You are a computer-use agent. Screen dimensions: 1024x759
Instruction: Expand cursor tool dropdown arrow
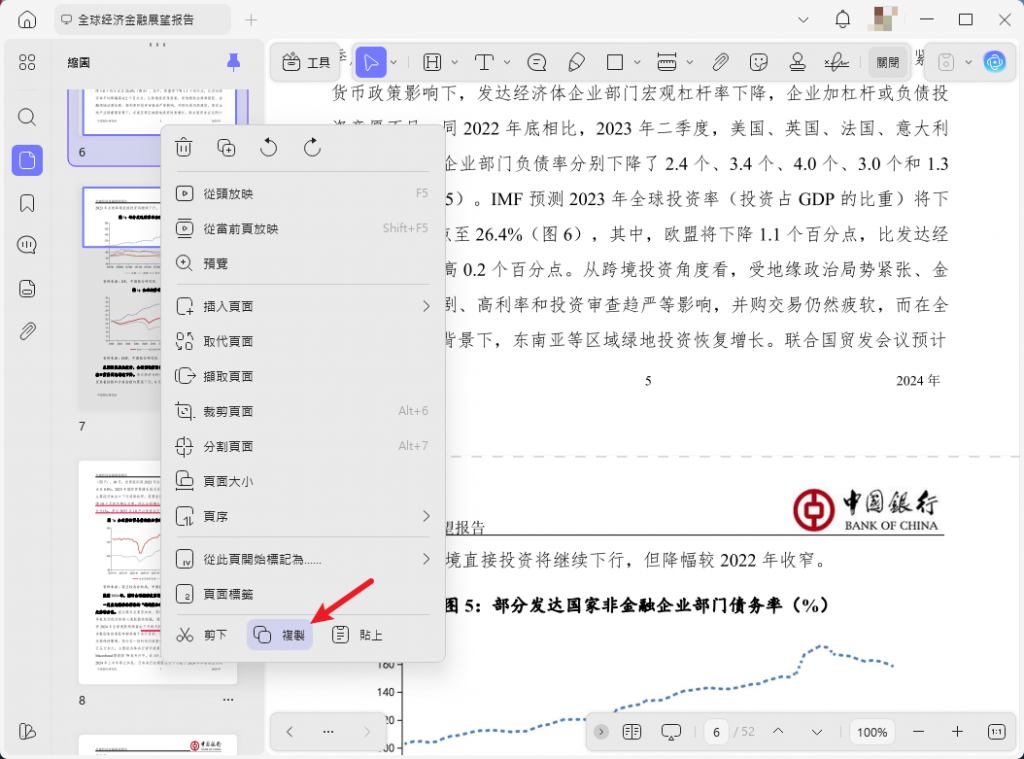[x=394, y=63]
